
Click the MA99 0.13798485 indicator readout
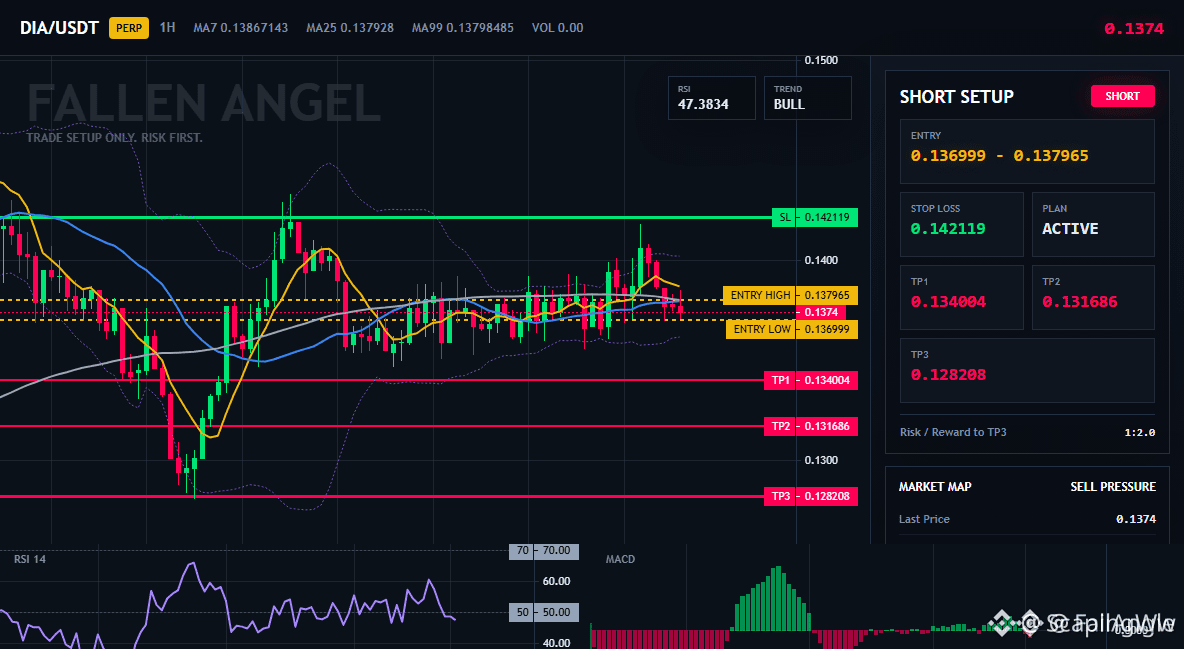tap(462, 27)
